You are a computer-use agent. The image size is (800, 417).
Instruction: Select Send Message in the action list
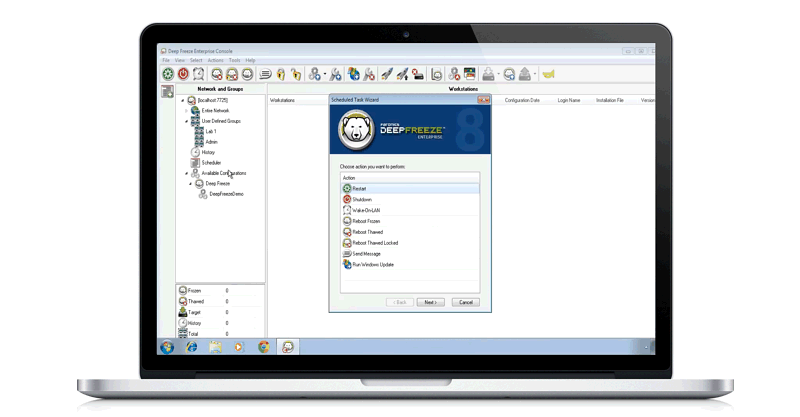[410, 254]
